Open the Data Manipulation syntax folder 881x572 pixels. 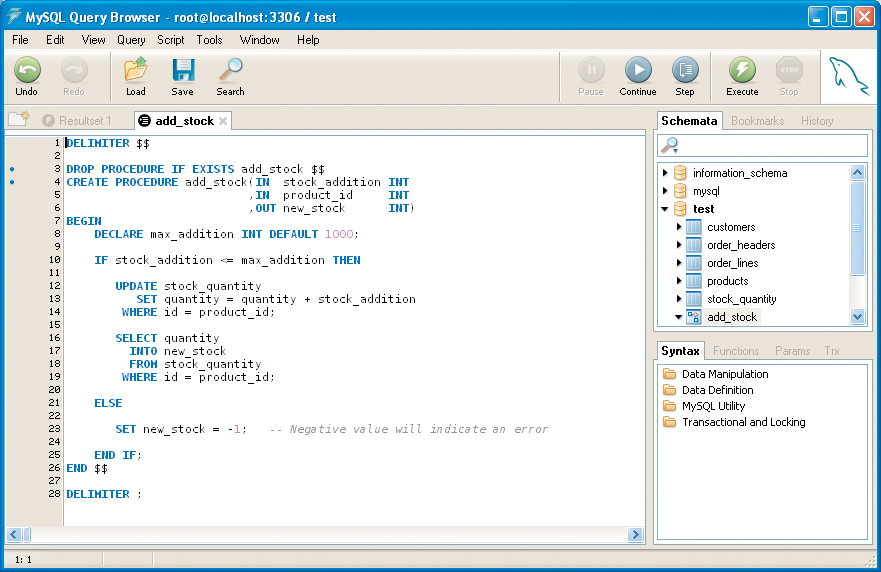click(x=669, y=374)
